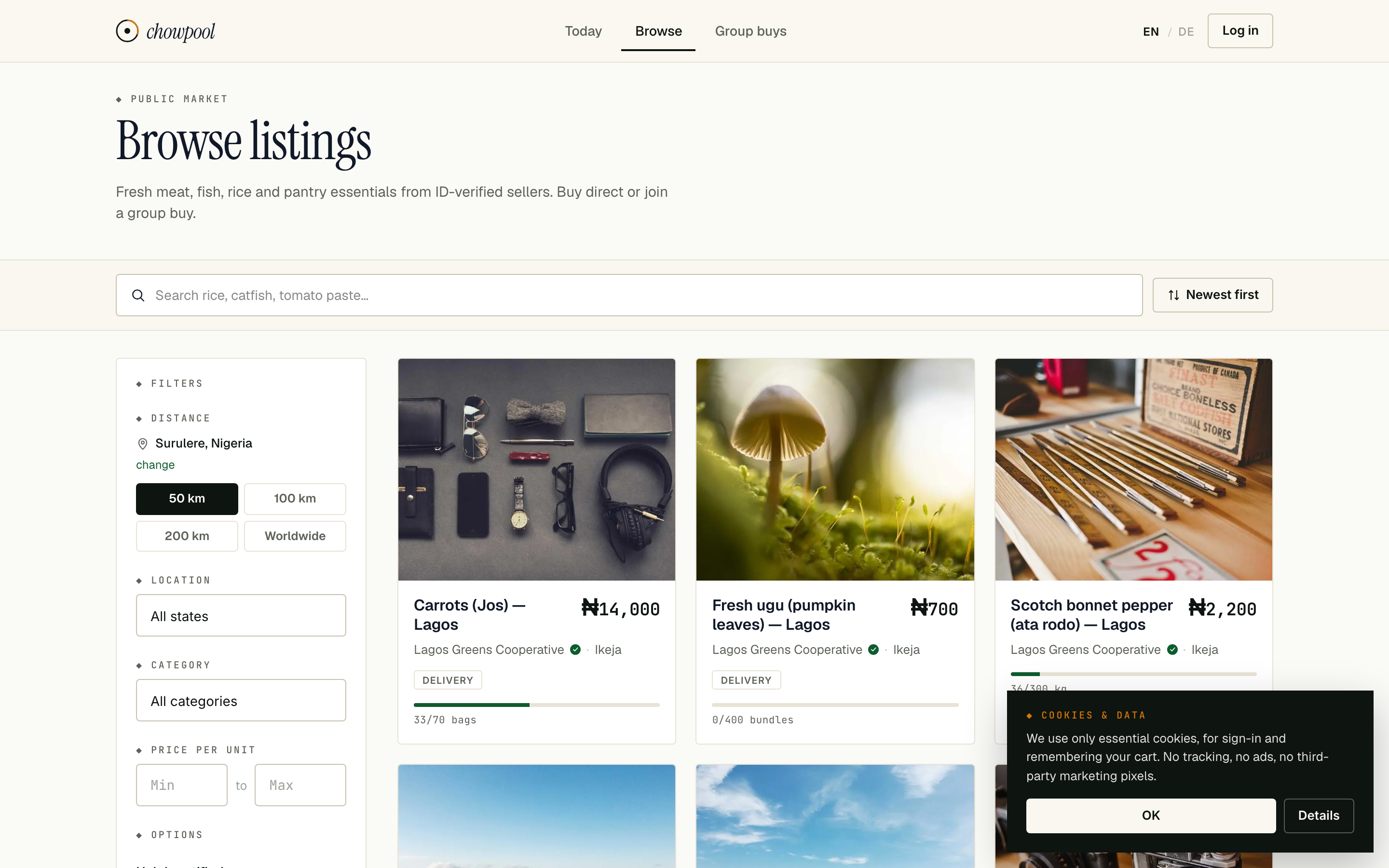This screenshot has width=1389, height=868.
Task: Click the sort arrows icon
Action: click(x=1174, y=295)
